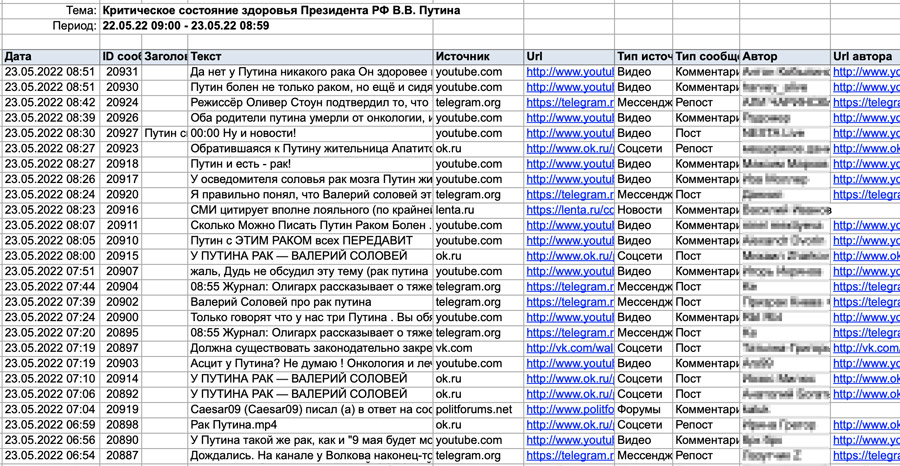Select the Текст column header cell
This screenshot has height=466, width=900.
tap(310, 57)
